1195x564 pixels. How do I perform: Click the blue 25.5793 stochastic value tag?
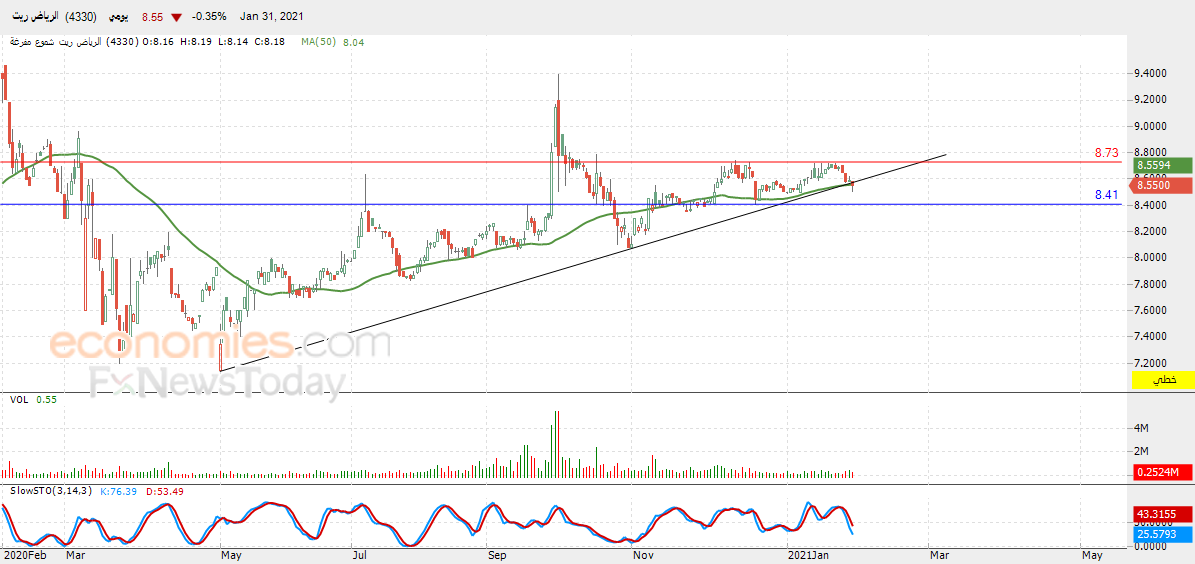pyautogui.click(x=1163, y=535)
